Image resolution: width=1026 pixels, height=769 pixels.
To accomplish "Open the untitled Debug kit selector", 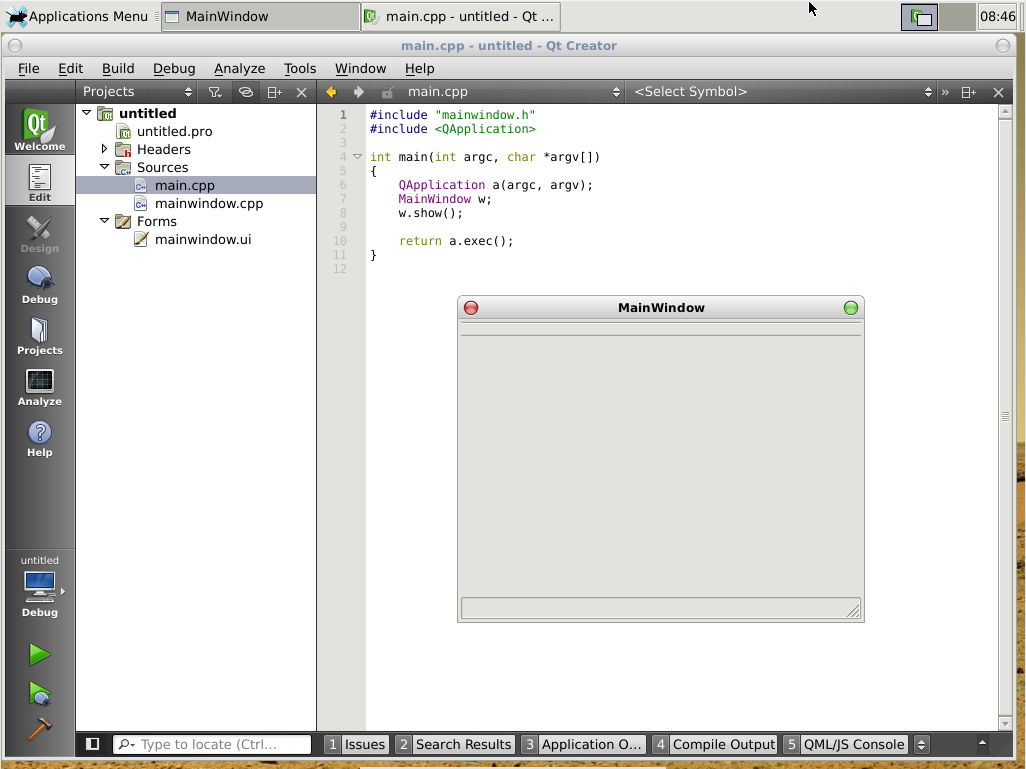I will point(40,586).
